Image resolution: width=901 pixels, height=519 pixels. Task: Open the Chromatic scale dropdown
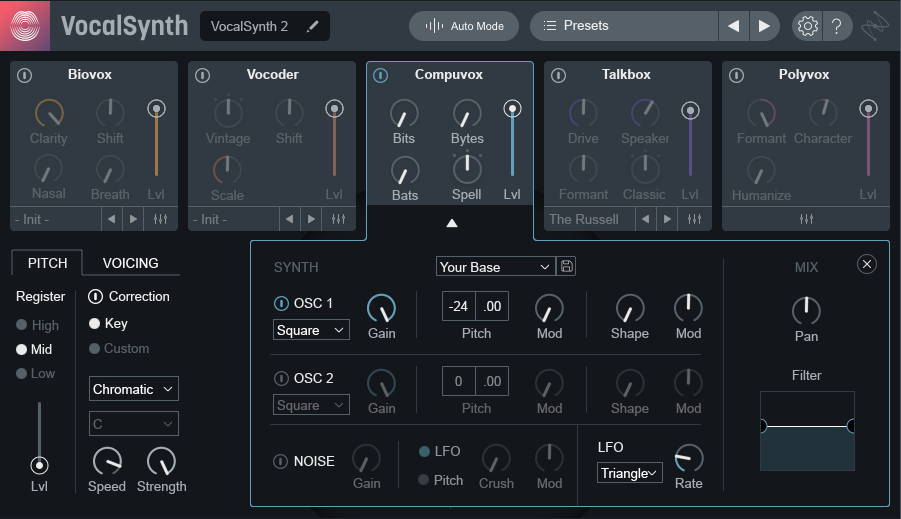click(133, 389)
